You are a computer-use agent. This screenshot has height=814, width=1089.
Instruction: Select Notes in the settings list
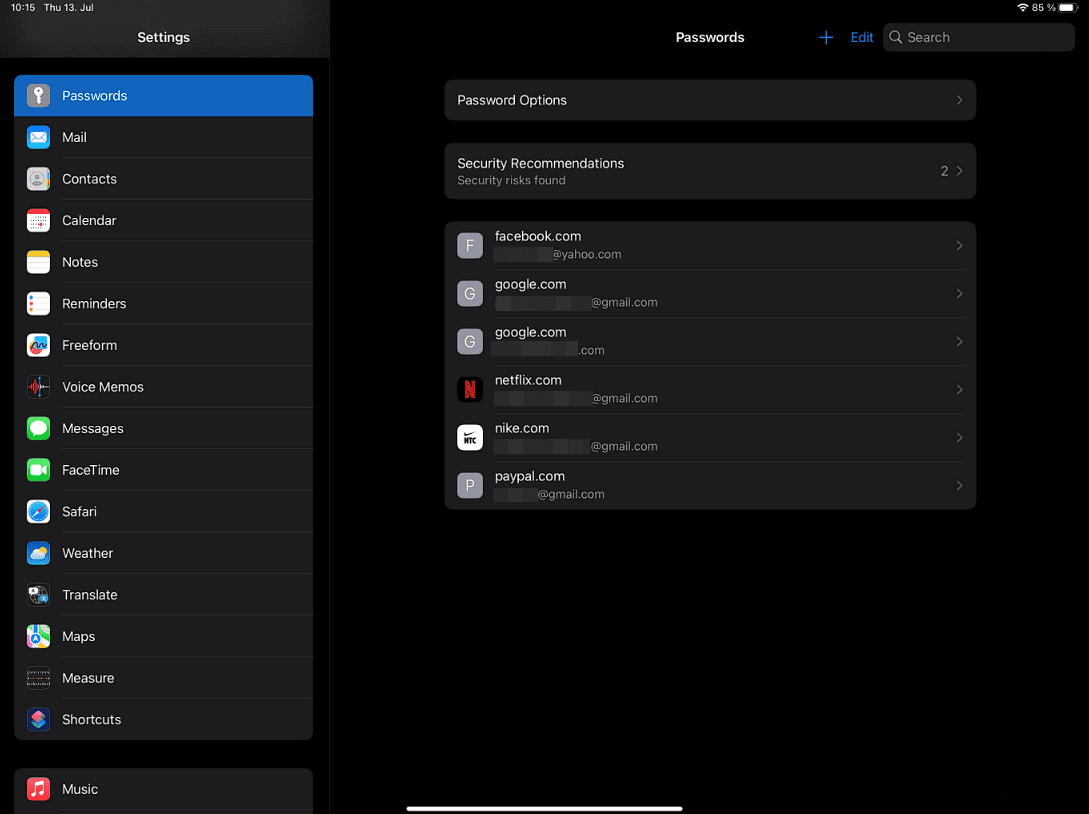[x=163, y=263]
